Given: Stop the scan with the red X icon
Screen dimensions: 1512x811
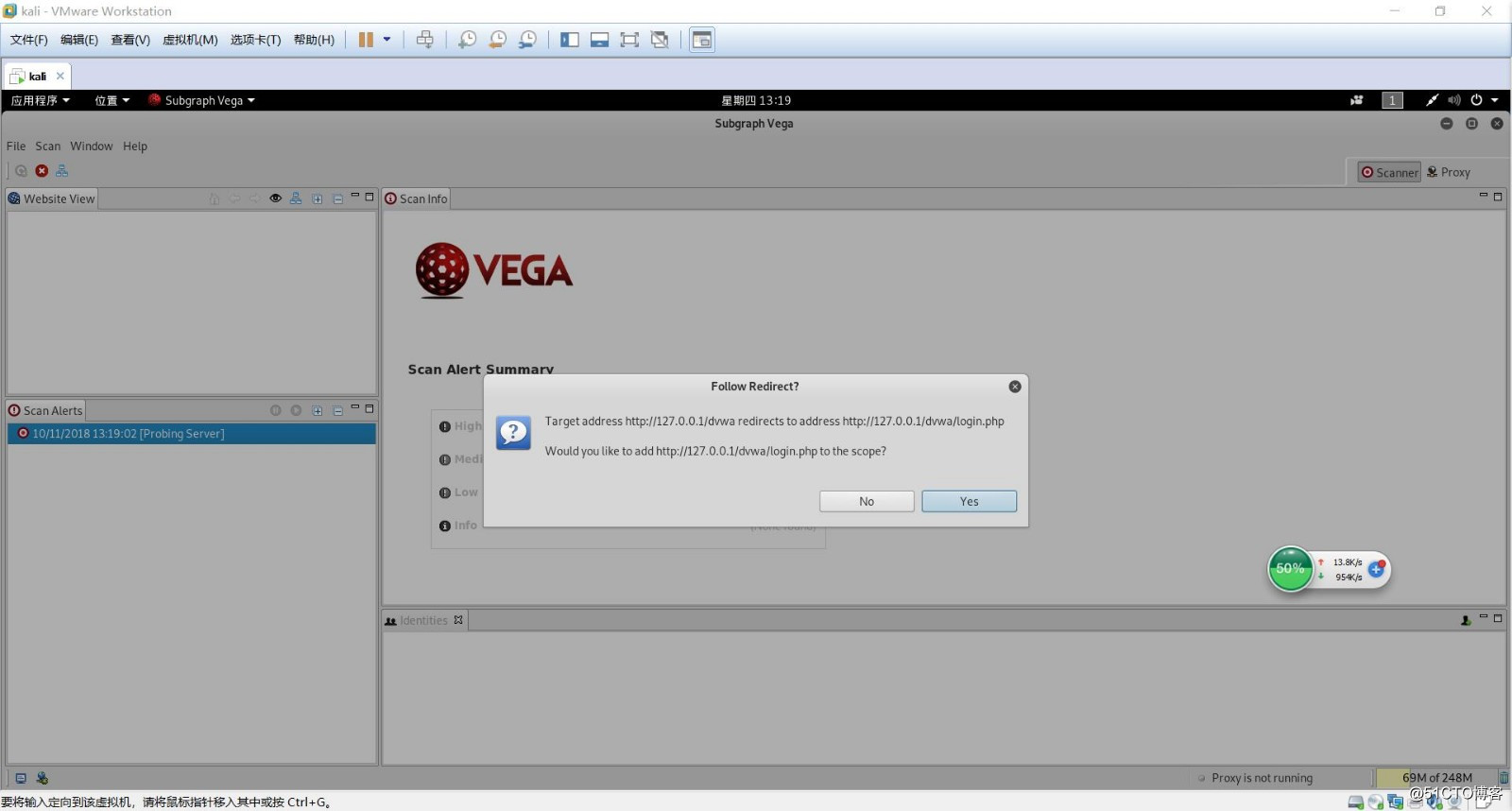Looking at the screenshot, I should pyautogui.click(x=42, y=171).
